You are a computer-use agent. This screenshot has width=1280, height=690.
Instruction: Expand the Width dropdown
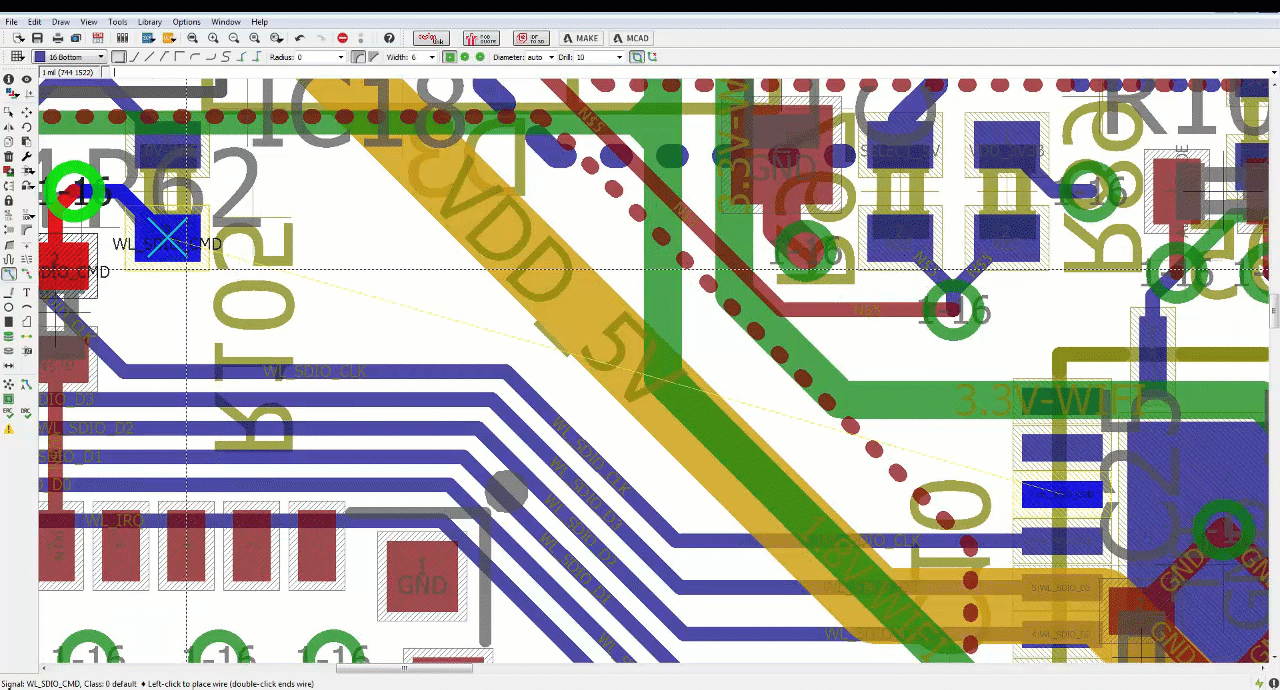[432, 57]
